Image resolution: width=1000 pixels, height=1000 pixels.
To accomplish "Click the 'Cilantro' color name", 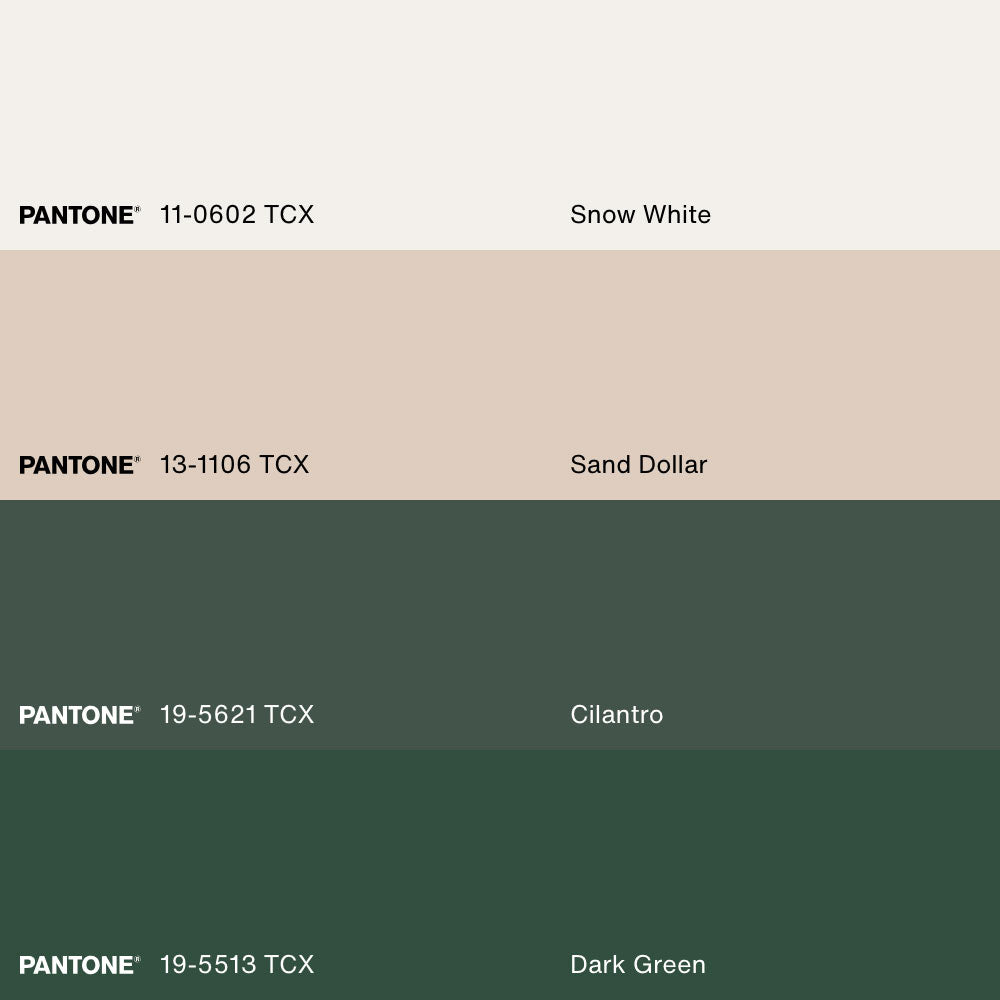I will [616, 715].
